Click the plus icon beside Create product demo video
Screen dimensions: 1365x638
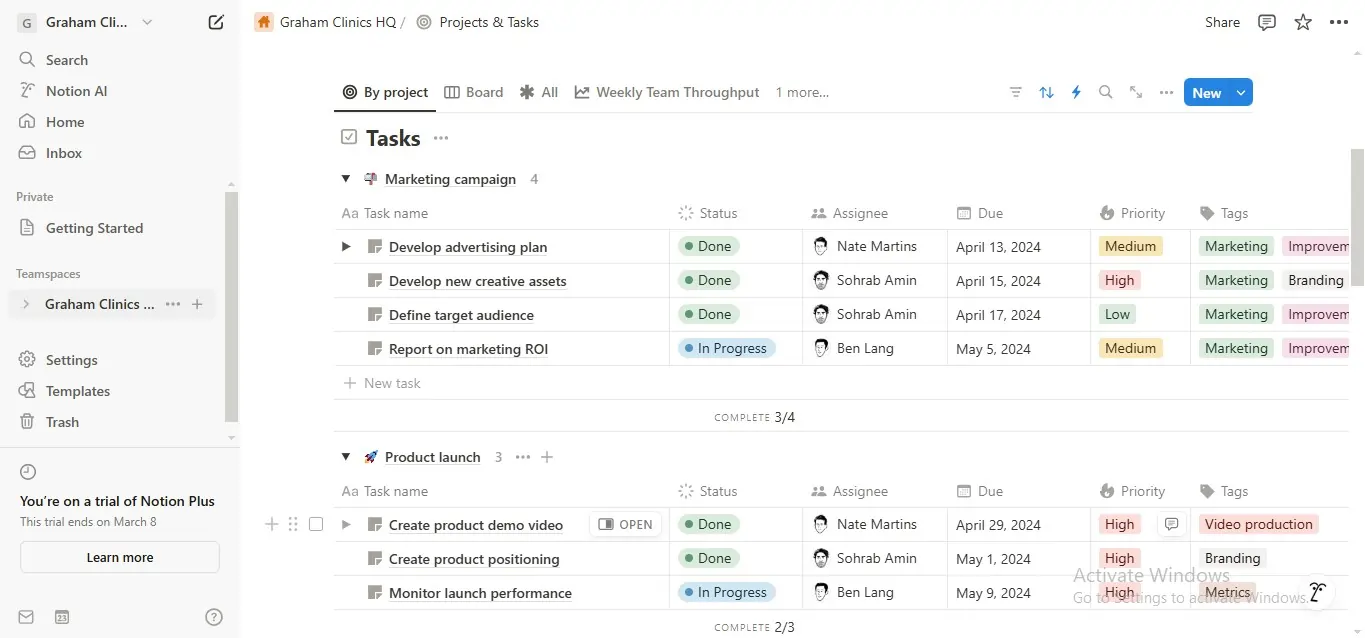coord(271,524)
